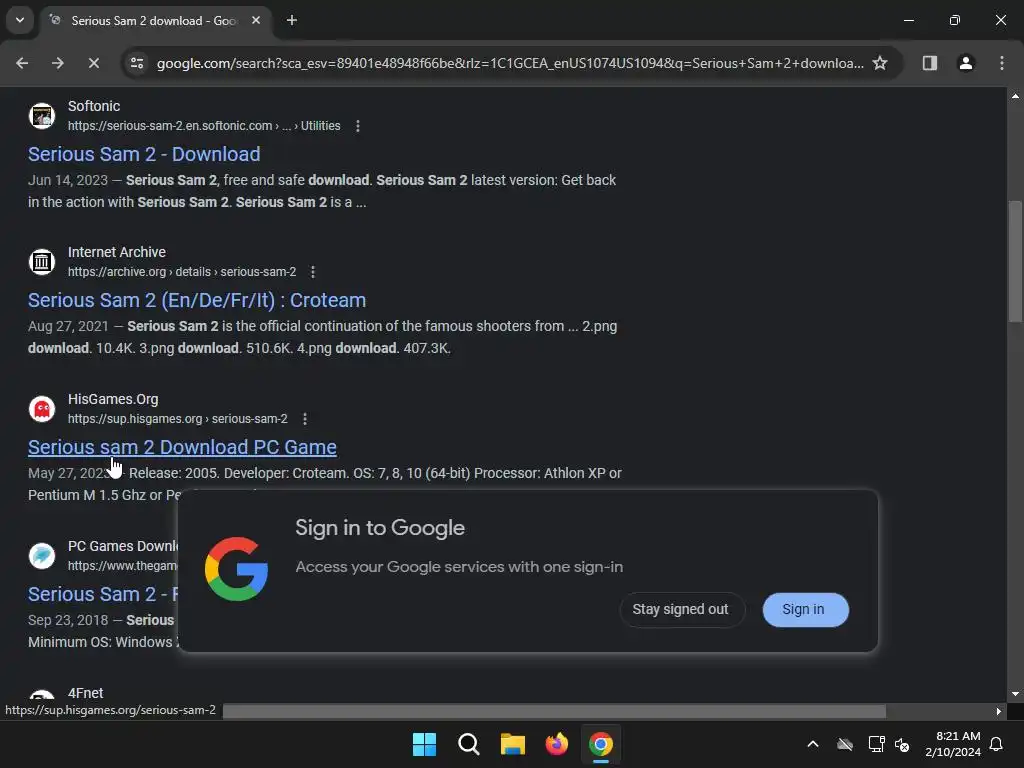Open network display tray icon
This screenshot has width=1024, height=768.
pos(876,744)
